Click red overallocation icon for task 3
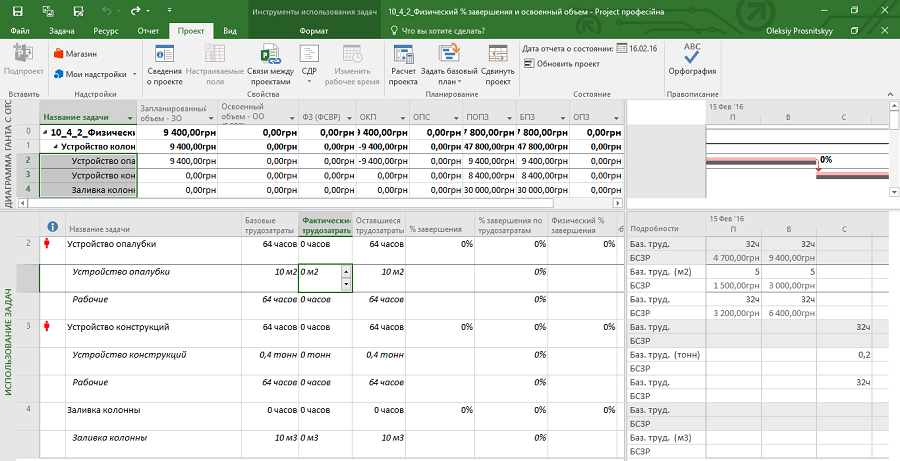Viewport: 900px width, 461px height. 47,327
